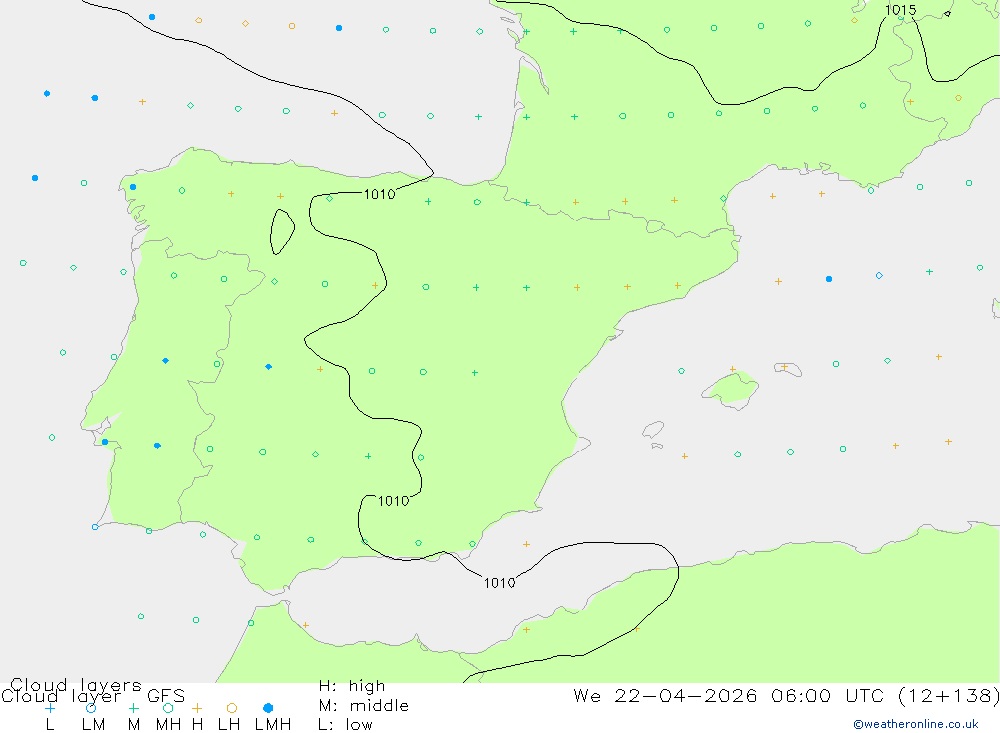Click the 'H: high' legend text
Viewport: 1000px width, 733px height.
point(352,686)
